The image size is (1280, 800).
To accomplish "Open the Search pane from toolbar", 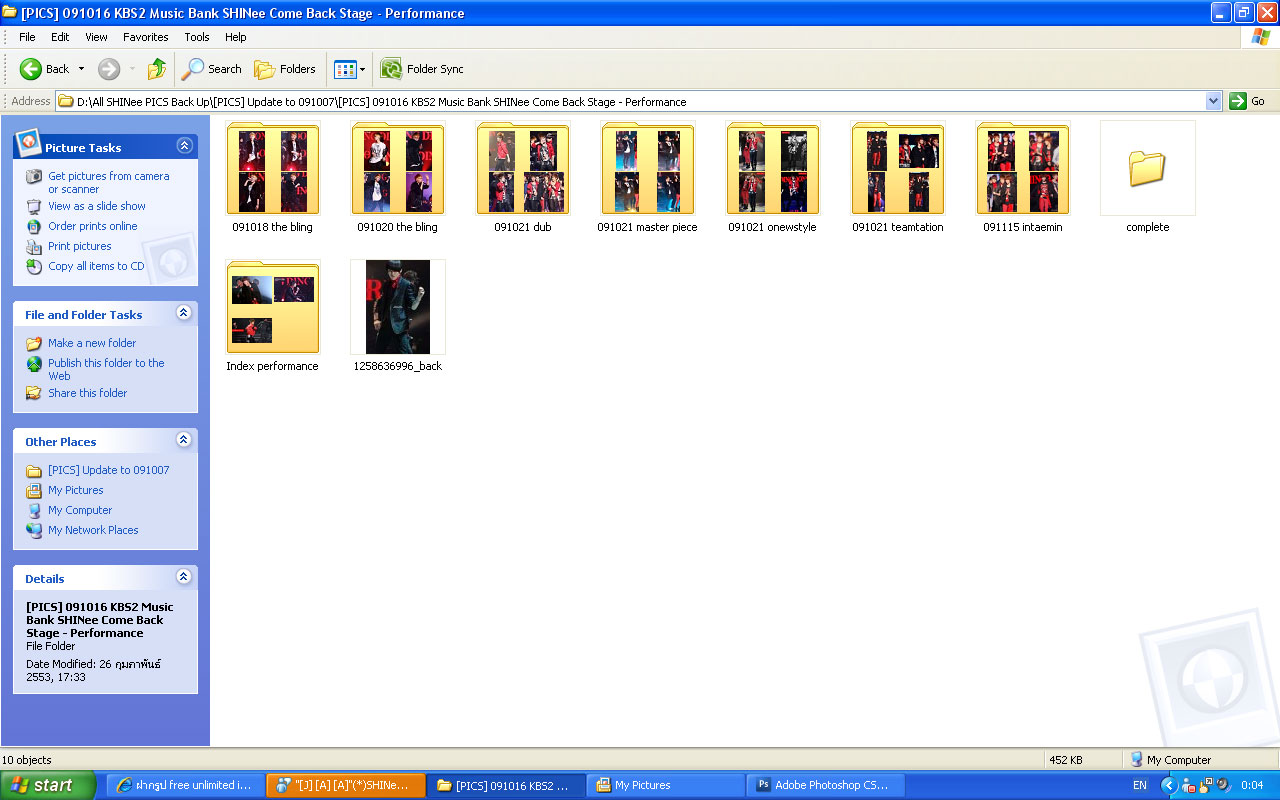I will tap(212, 69).
